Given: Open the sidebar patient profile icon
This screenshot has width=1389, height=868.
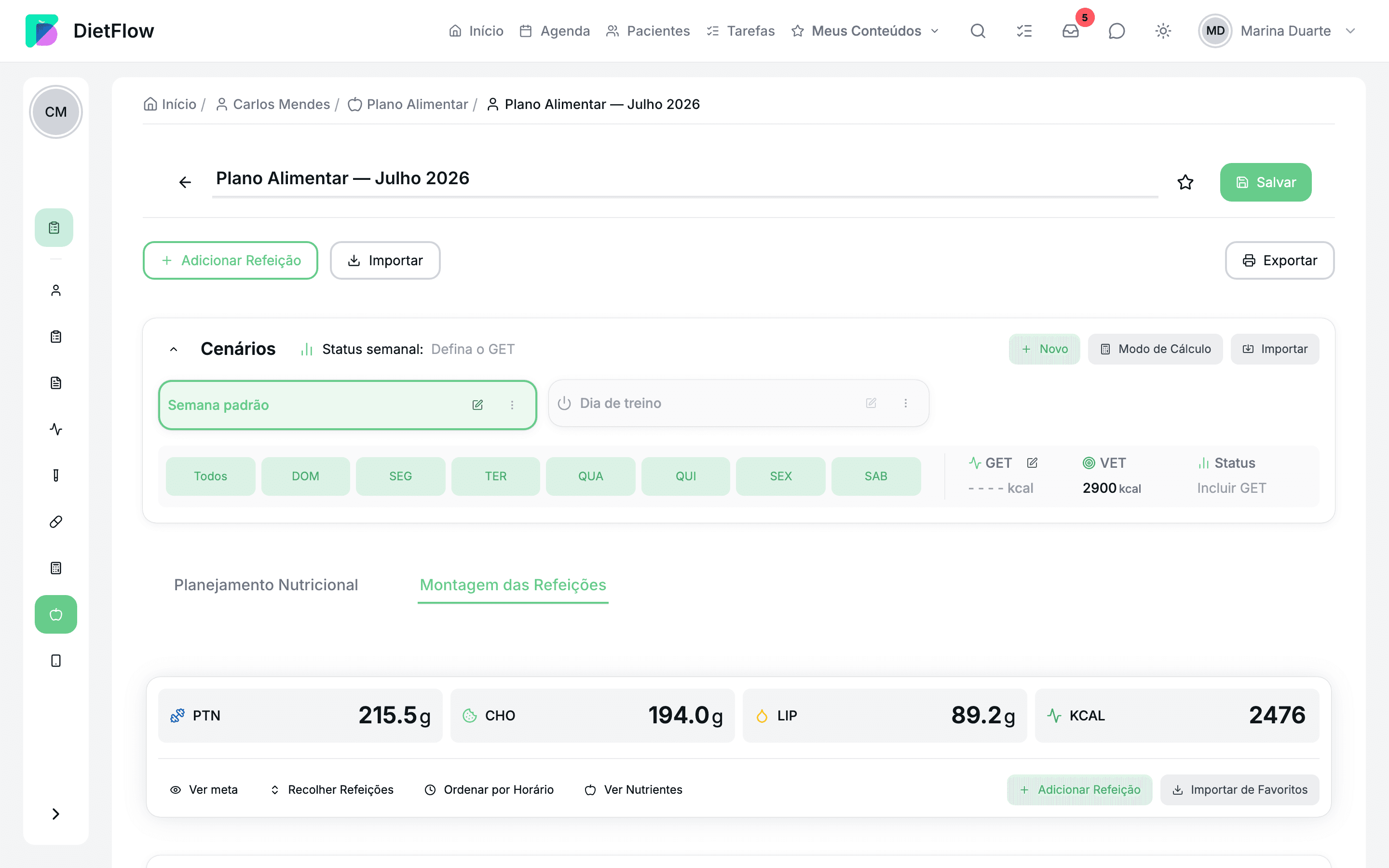Looking at the screenshot, I should (55, 290).
